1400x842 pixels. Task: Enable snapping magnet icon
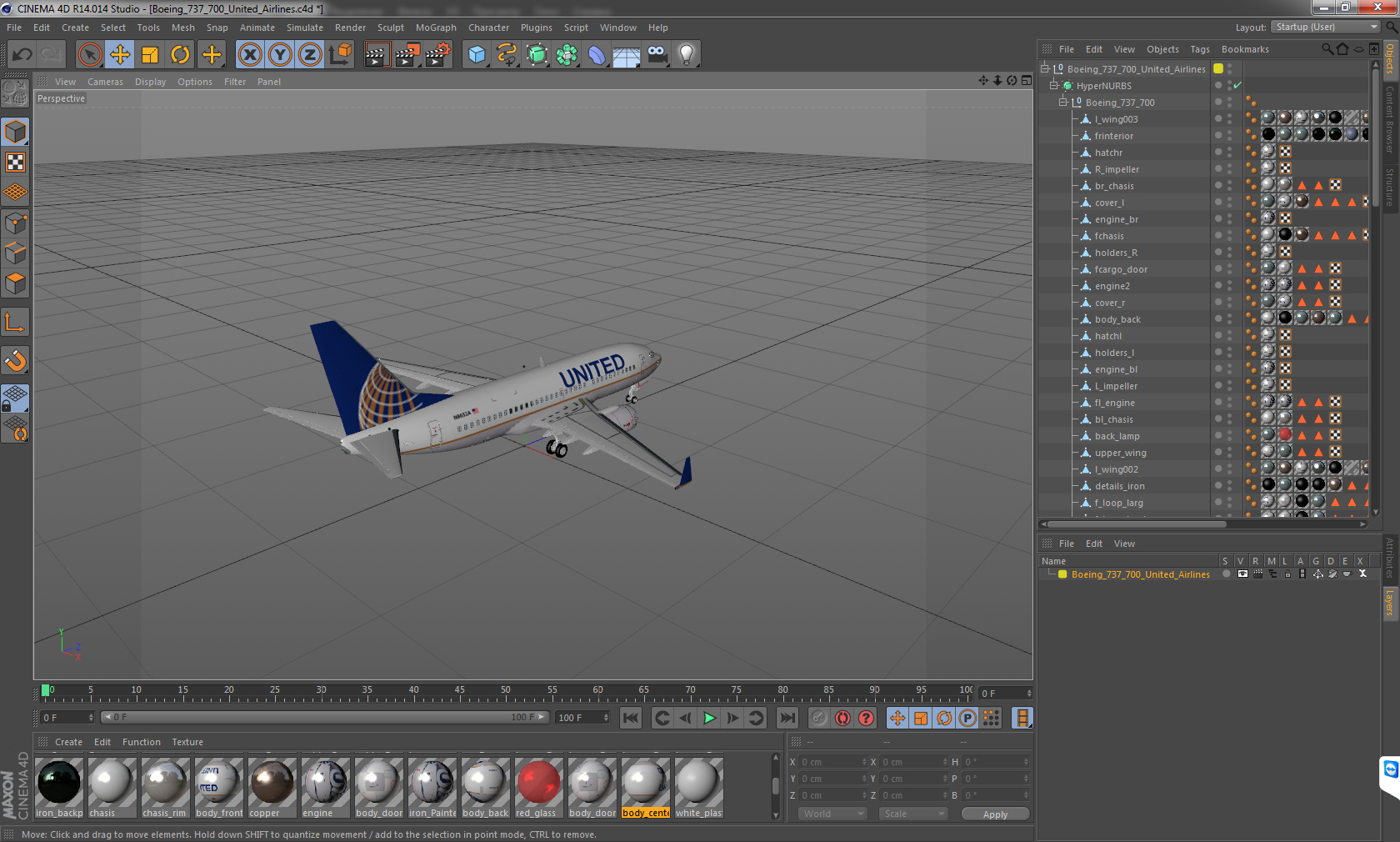point(16,360)
